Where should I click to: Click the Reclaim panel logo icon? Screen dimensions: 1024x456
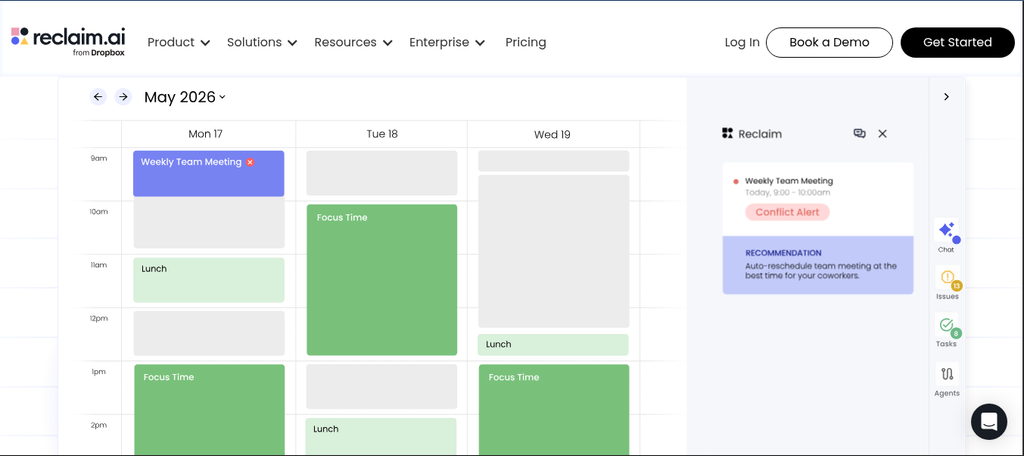point(728,133)
